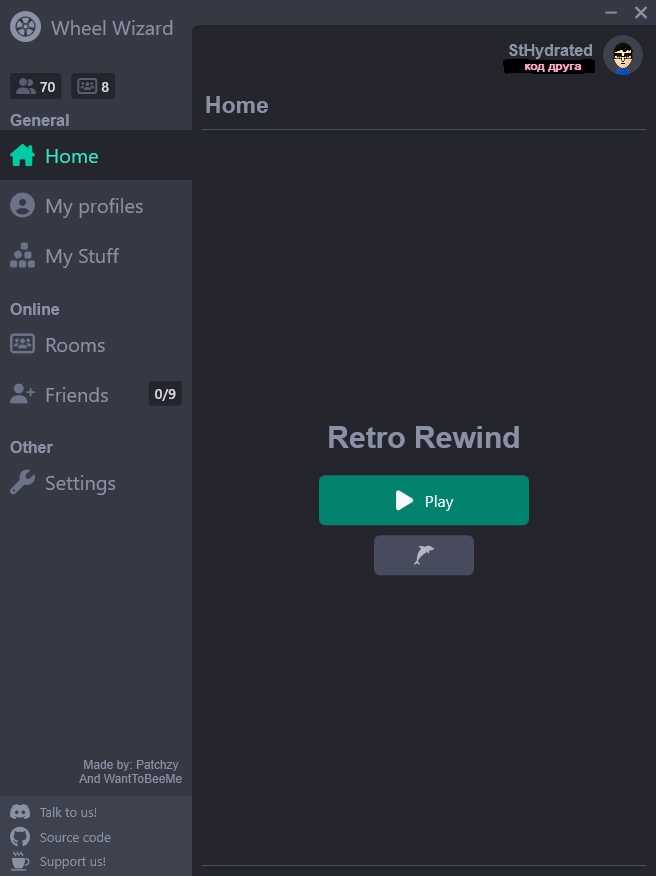Click the Mii avatar profile picture

pos(623,57)
